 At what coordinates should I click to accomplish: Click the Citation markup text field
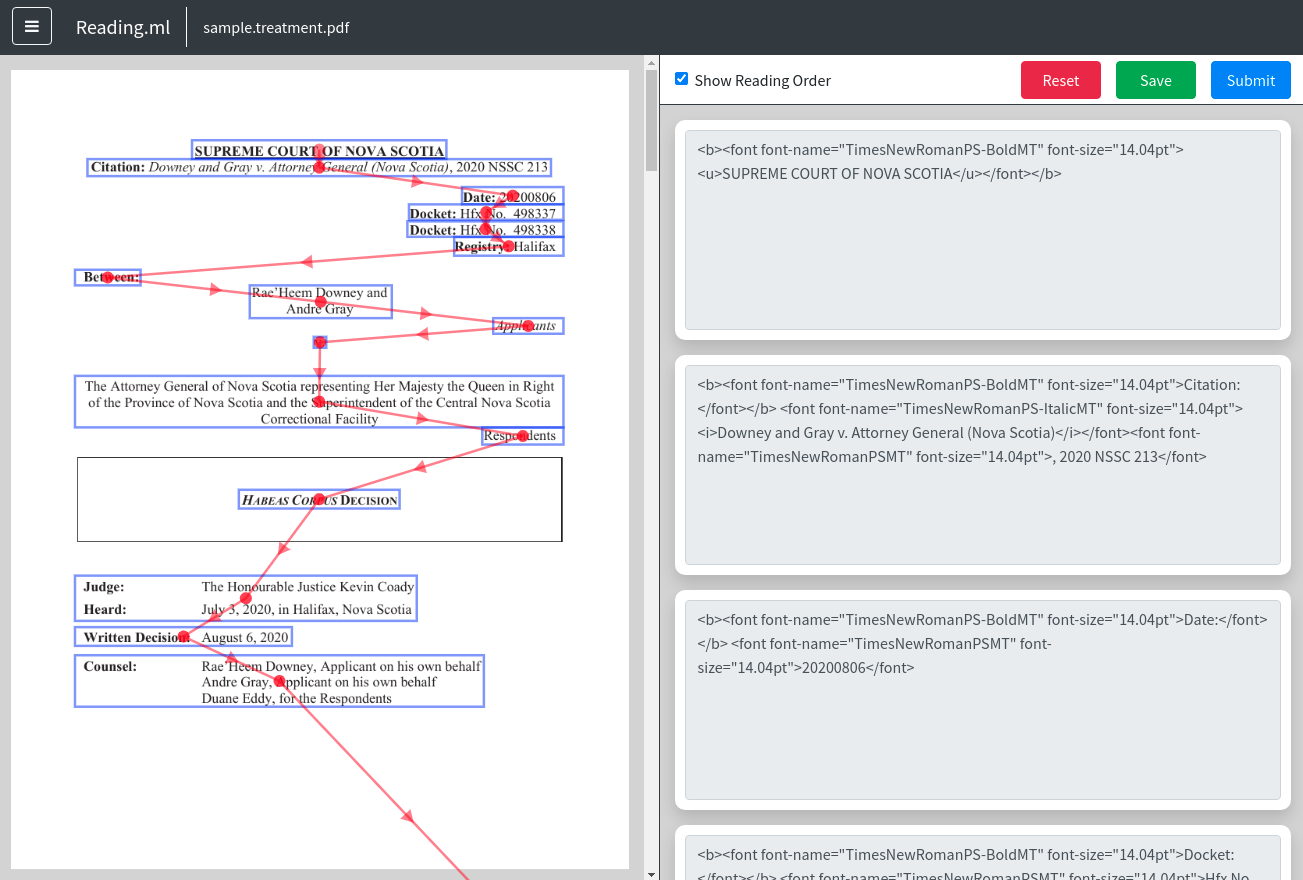tap(983, 465)
